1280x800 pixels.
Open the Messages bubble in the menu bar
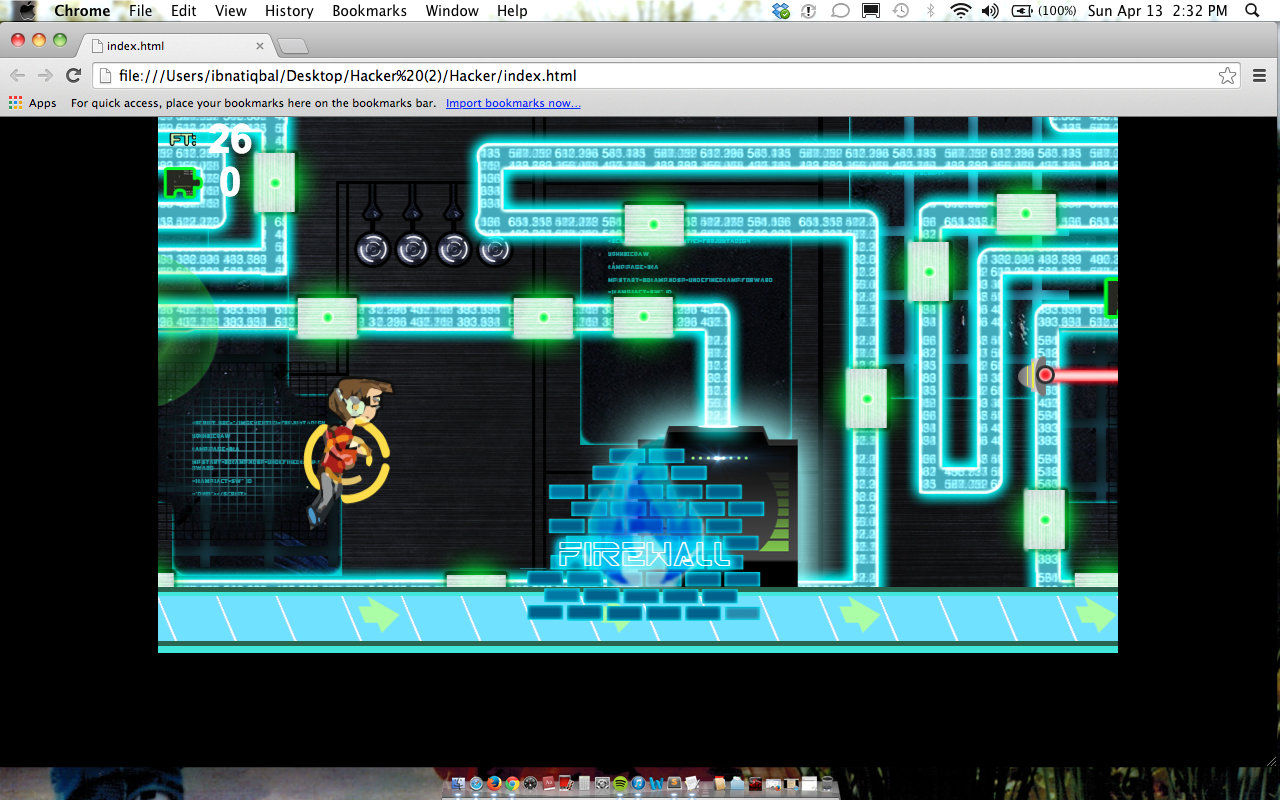point(841,11)
